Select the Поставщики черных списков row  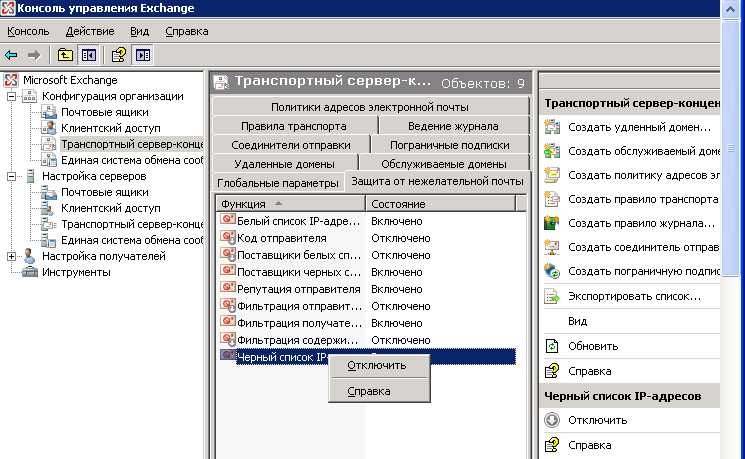coord(368,272)
